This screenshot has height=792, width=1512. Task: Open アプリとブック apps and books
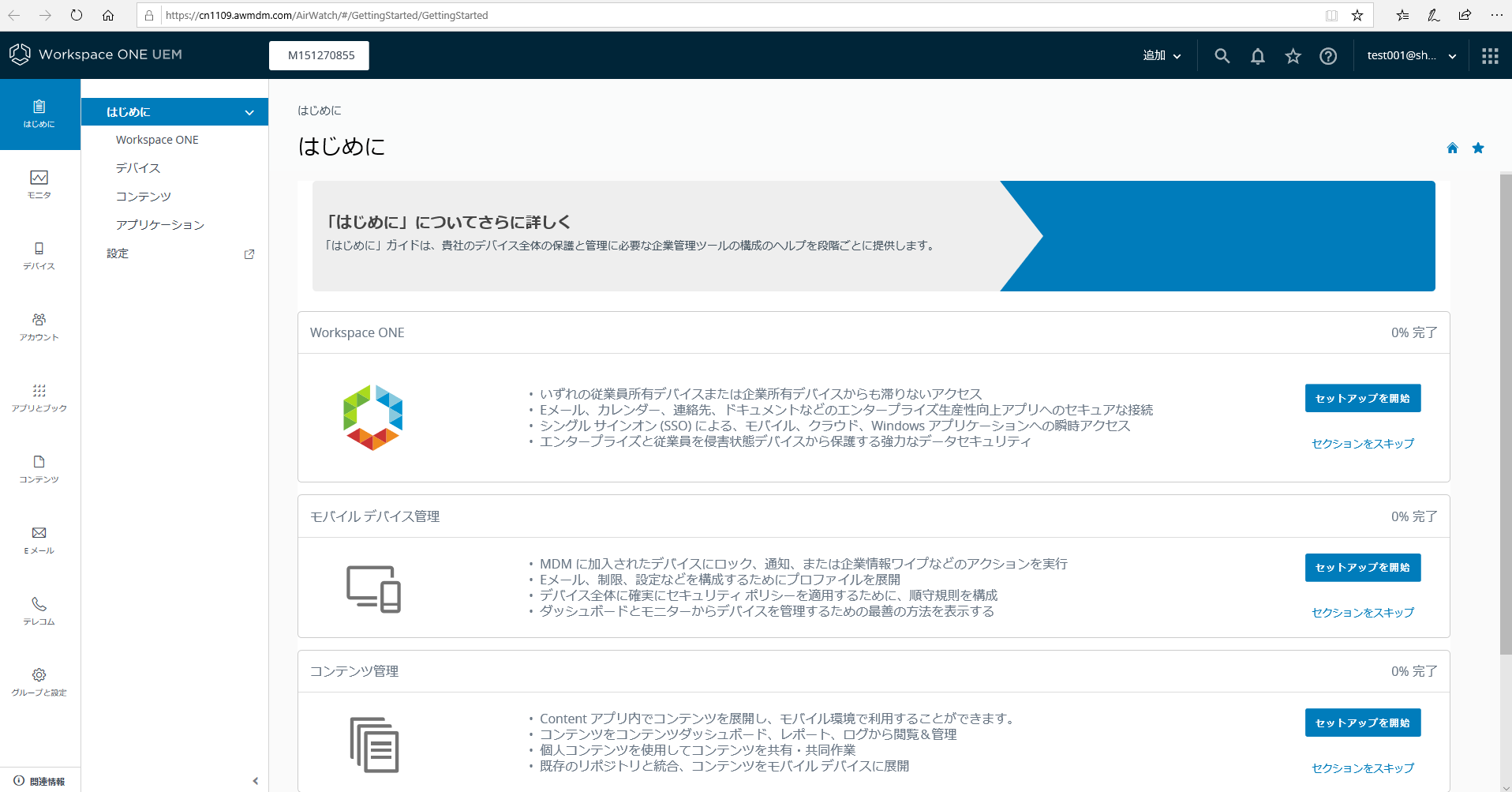pos(39,398)
